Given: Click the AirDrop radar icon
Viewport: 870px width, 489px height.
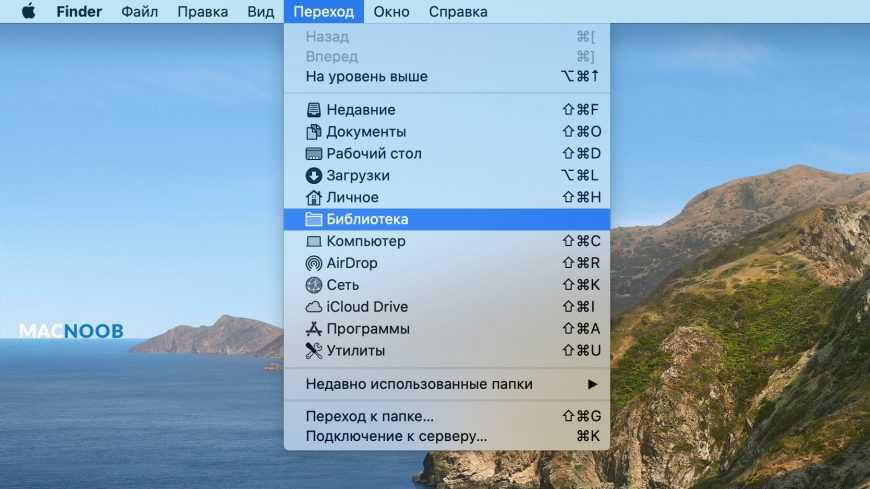Looking at the screenshot, I should 313,263.
